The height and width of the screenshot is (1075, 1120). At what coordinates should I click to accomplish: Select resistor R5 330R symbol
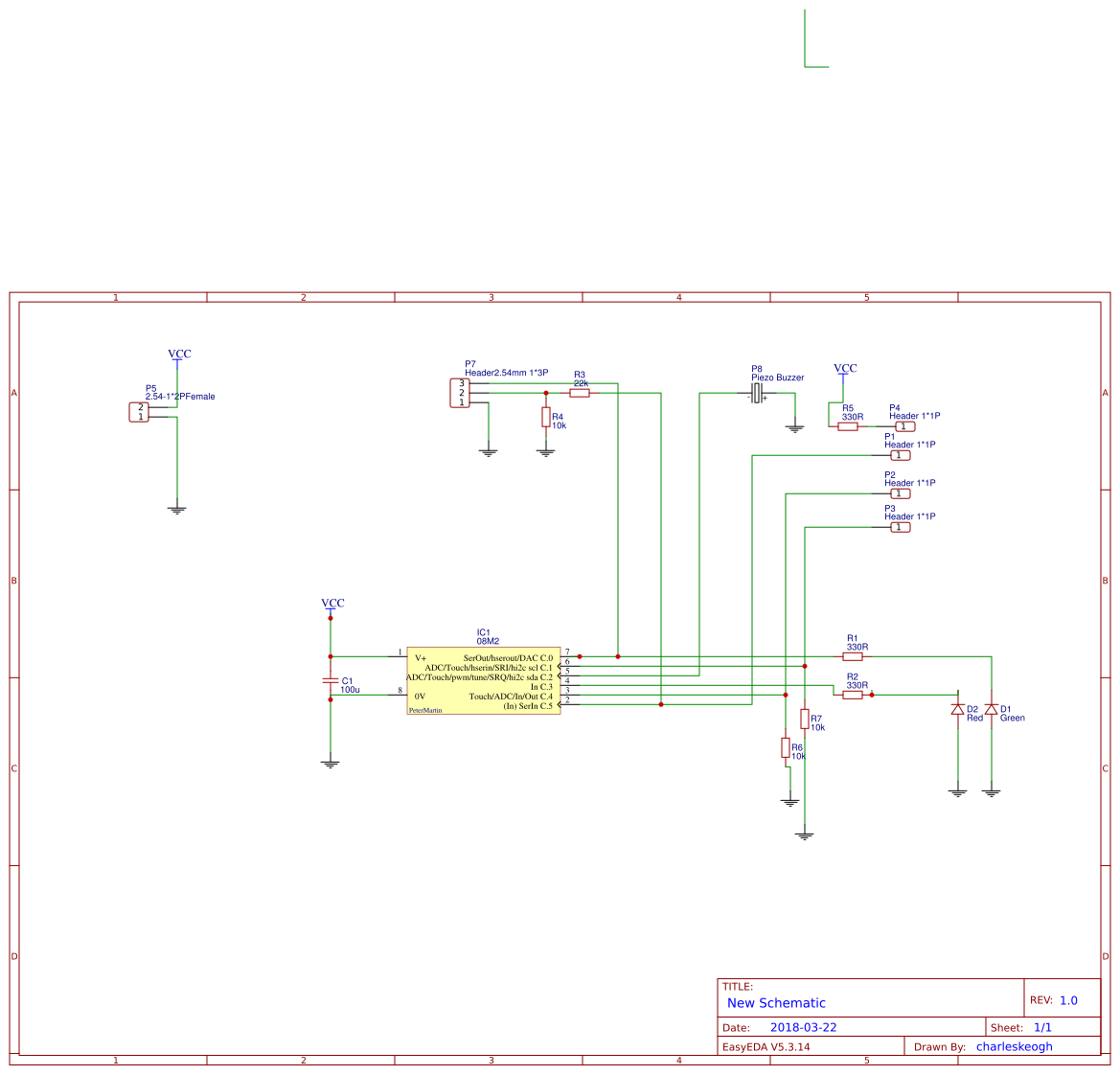(848, 426)
